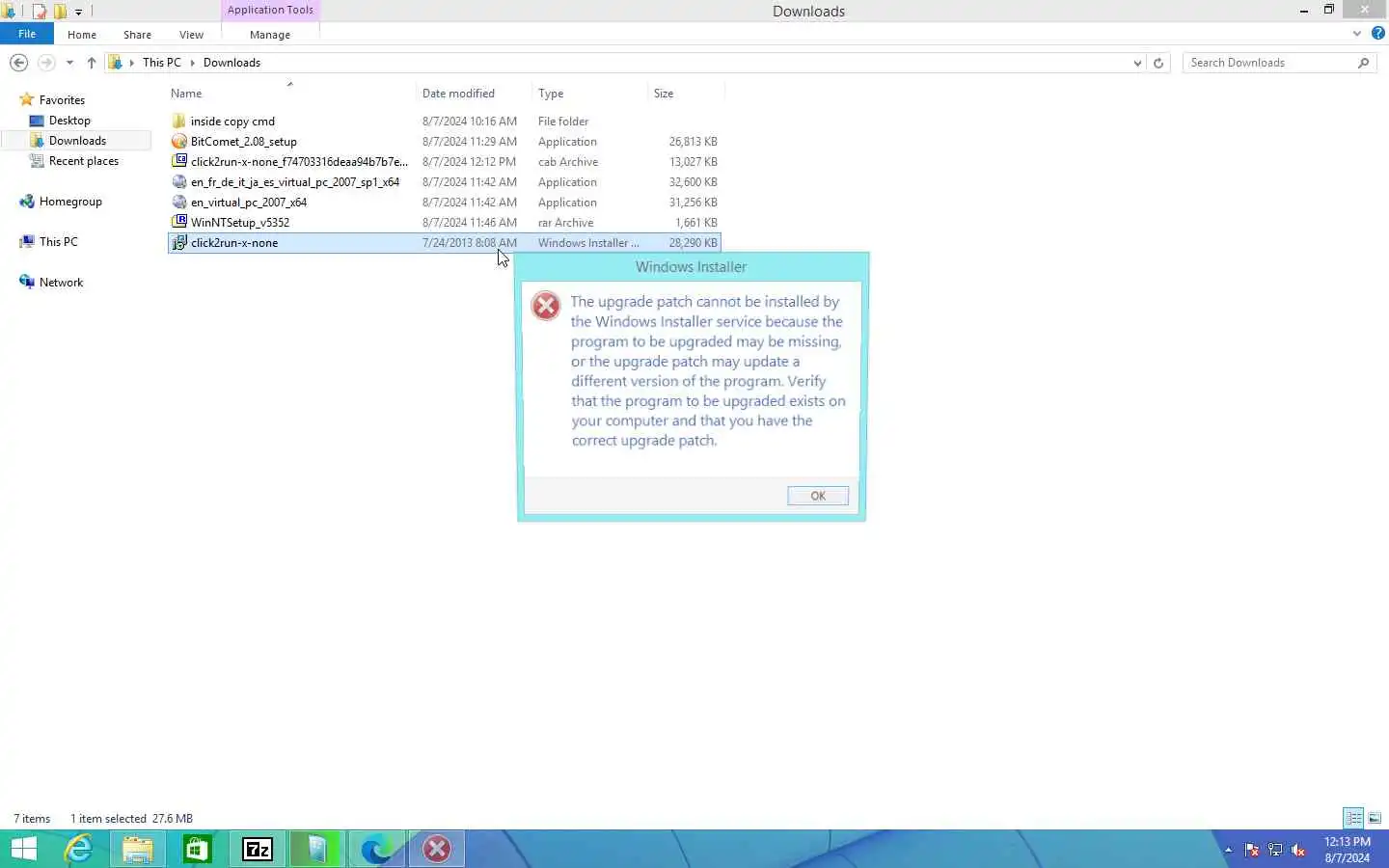Image resolution: width=1389 pixels, height=868 pixels.
Task: Click the Windows Installer error taskbar button
Action: click(x=437, y=850)
